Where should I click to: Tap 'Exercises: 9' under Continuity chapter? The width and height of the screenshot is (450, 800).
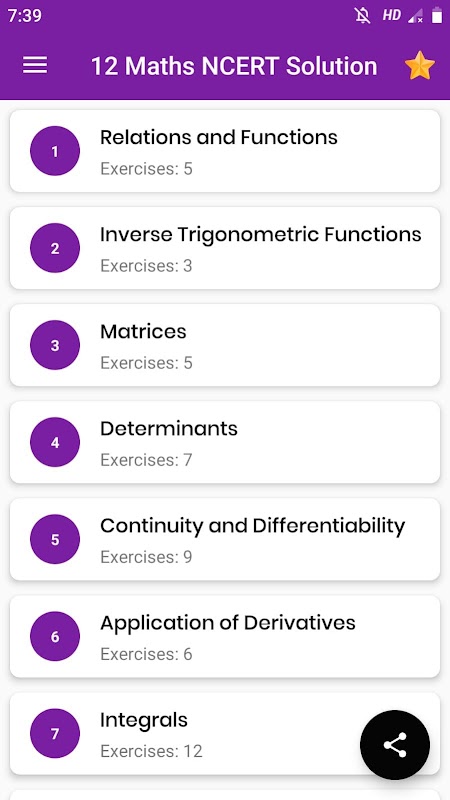tap(146, 557)
